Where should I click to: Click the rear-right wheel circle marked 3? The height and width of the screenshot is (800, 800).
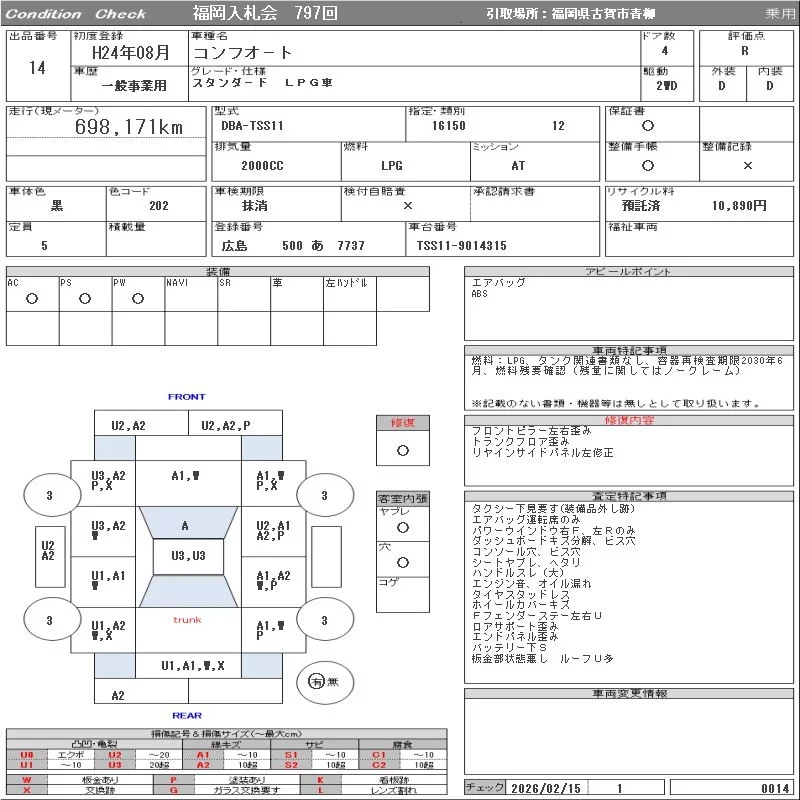click(x=323, y=620)
